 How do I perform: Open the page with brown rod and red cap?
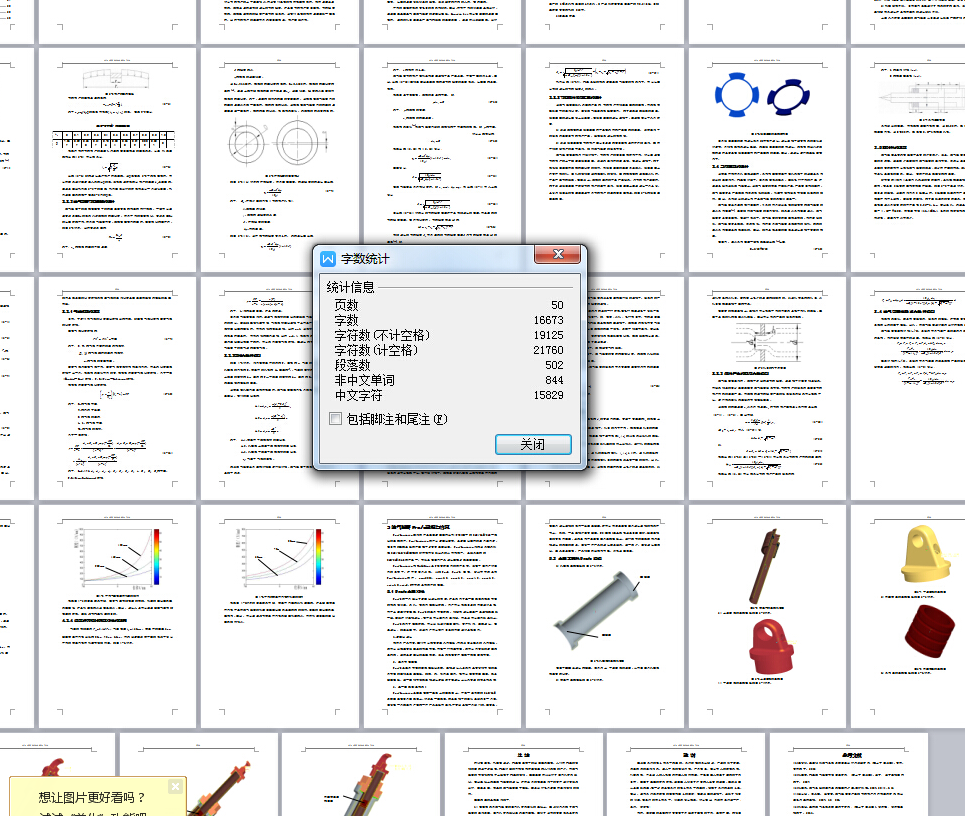coord(767,617)
